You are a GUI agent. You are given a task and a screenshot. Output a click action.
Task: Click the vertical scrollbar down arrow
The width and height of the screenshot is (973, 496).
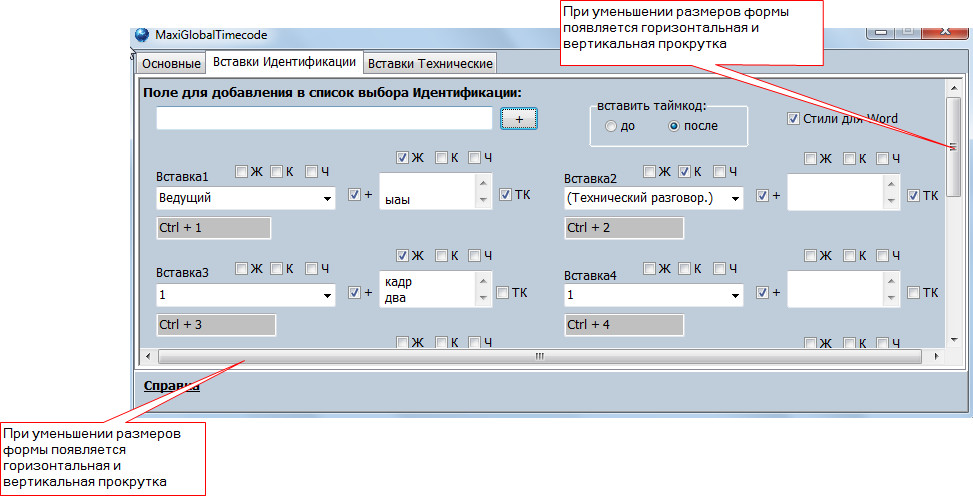(954, 340)
